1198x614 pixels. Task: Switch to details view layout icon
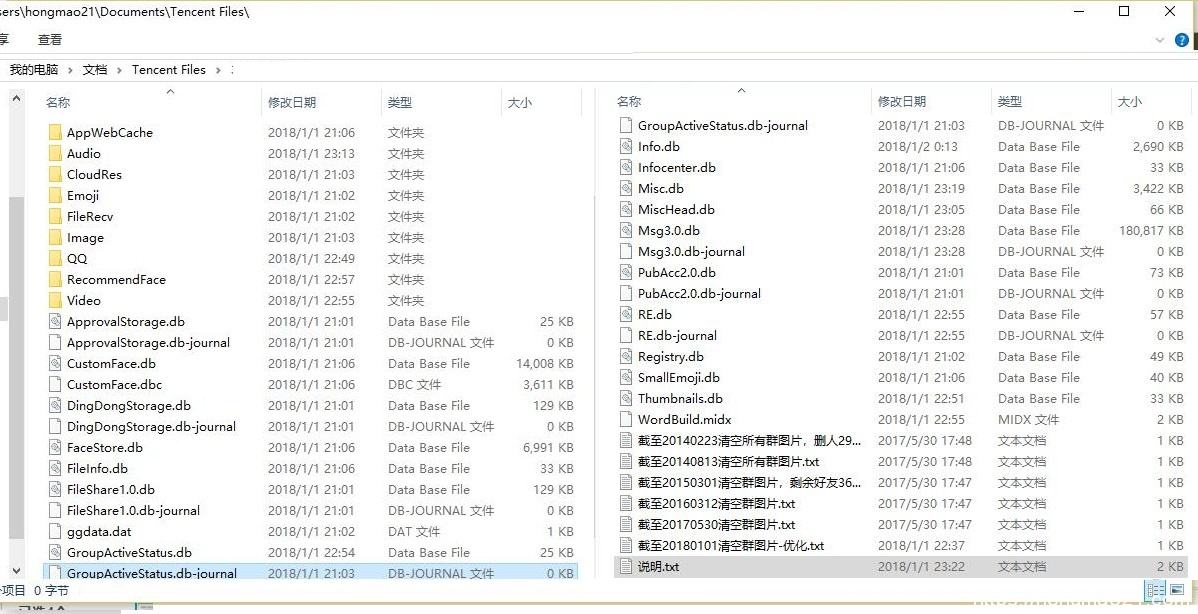point(1156,590)
